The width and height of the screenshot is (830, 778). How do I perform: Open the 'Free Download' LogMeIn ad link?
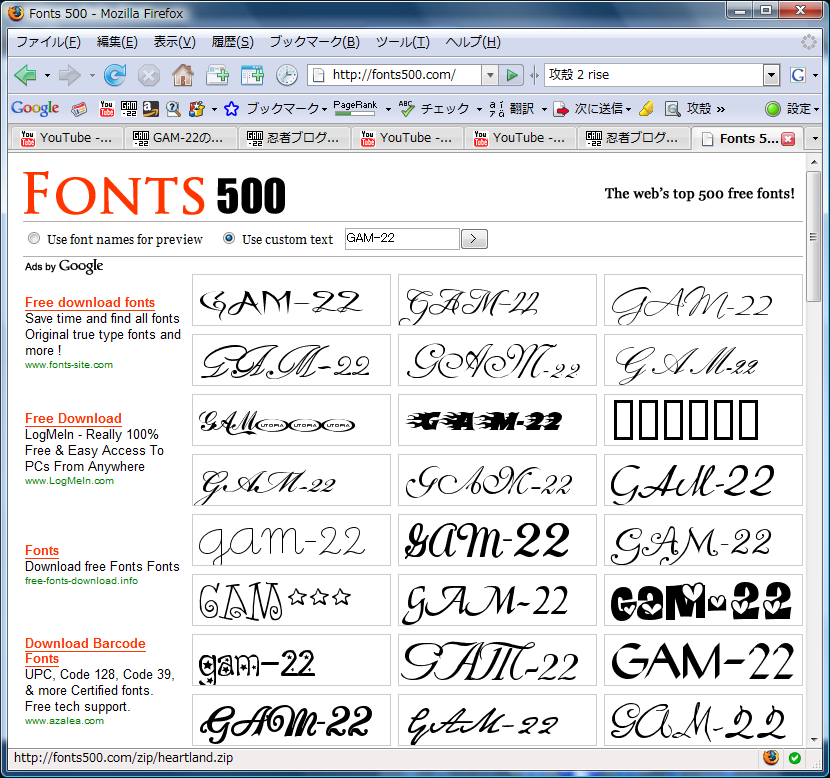73,418
